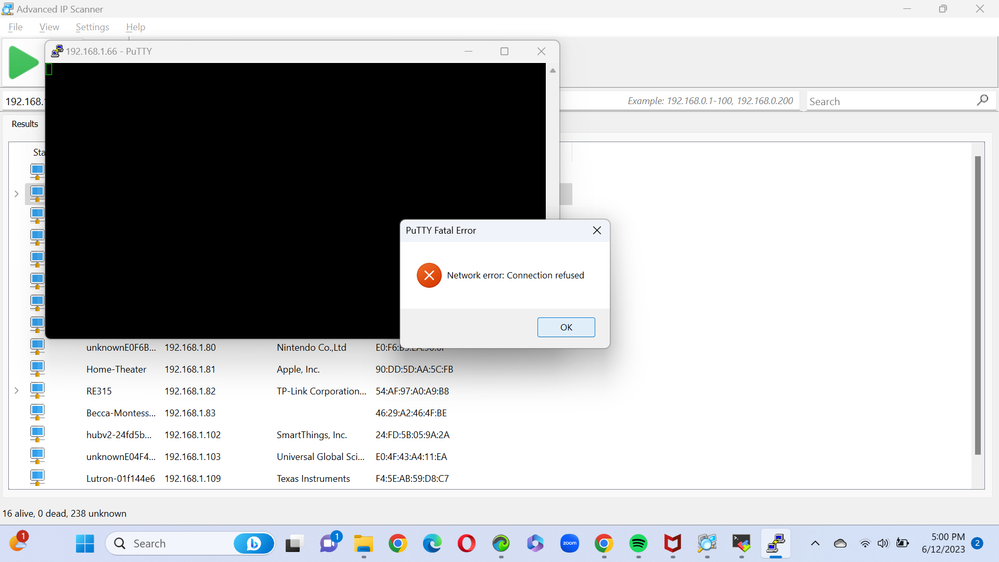999x562 pixels.
Task: Open the volume speaker tray icon
Action: pyautogui.click(x=882, y=544)
